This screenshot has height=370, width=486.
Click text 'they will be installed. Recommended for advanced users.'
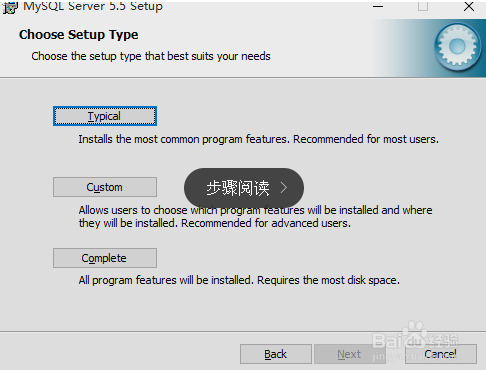click(215, 223)
